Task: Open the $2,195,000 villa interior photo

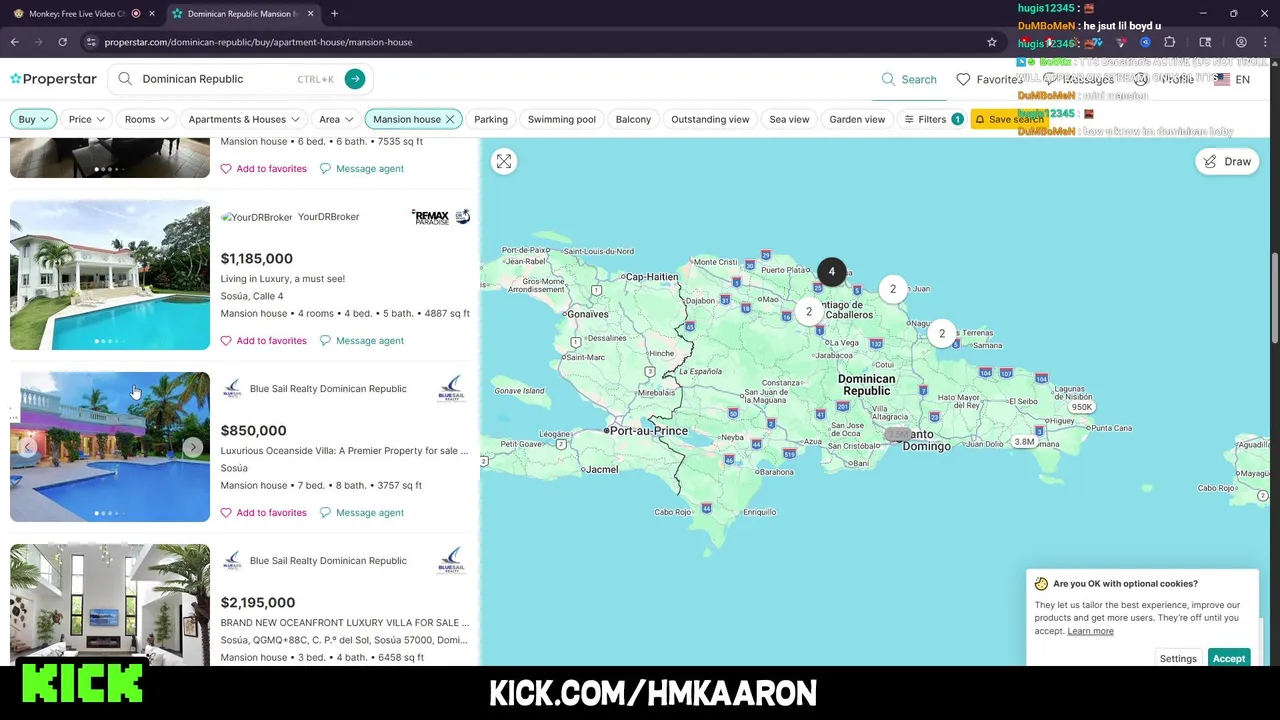Action: click(110, 604)
